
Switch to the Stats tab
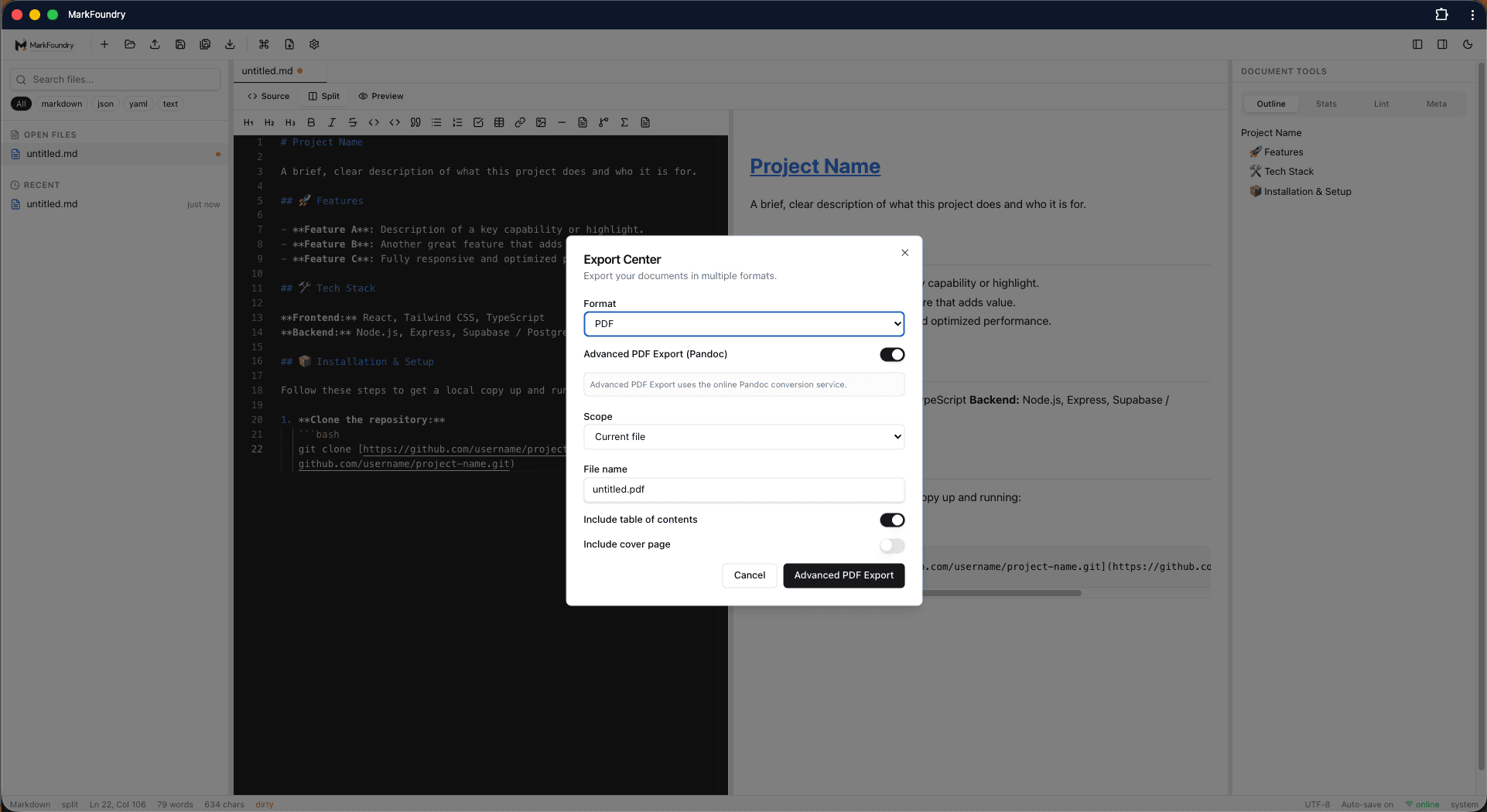[x=1326, y=104]
